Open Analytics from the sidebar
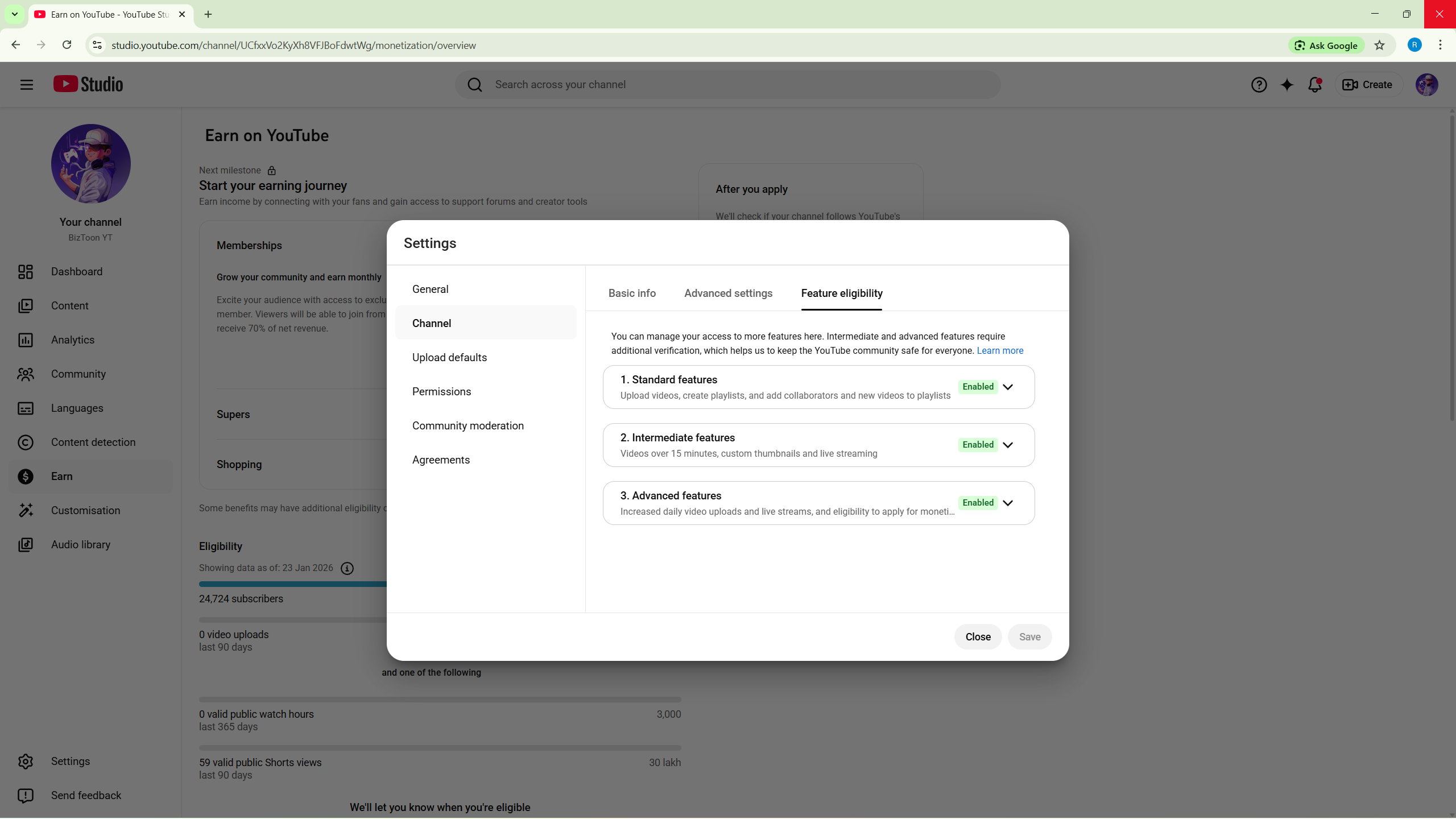The width and height of the screenshot is (1456, 819). [x=73, y=340]
